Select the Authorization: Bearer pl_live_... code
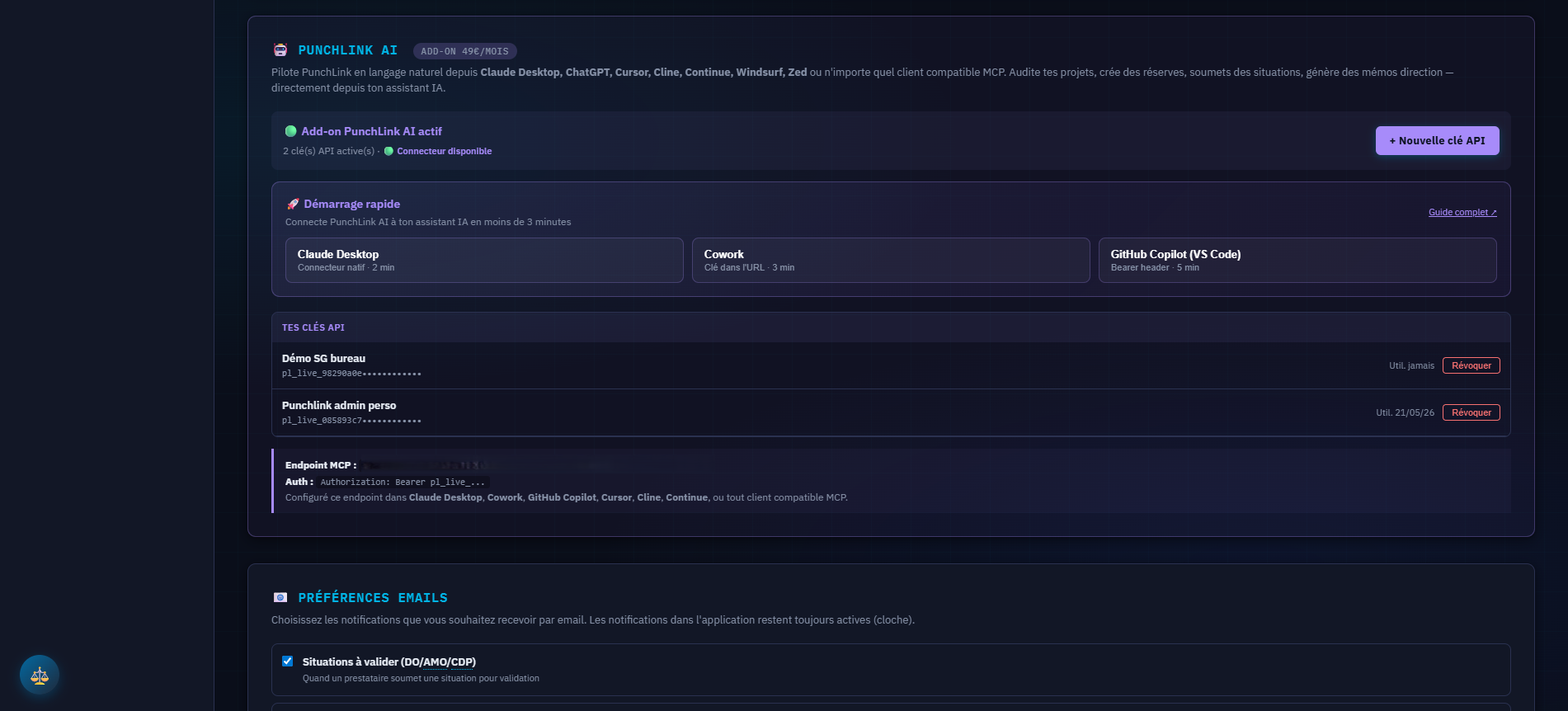This screenshot has width=1568, height=711. [x=403, y=482]
